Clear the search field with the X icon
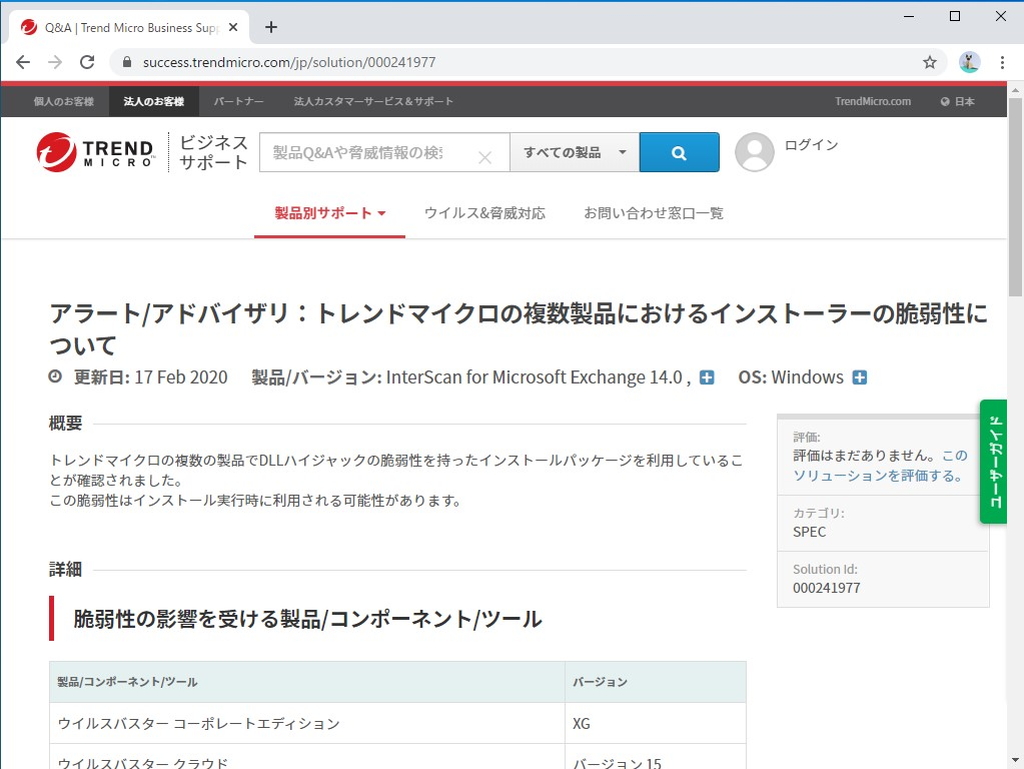Image resolution: width=1024 pixels, height=769 pixels. coord(485,157)
